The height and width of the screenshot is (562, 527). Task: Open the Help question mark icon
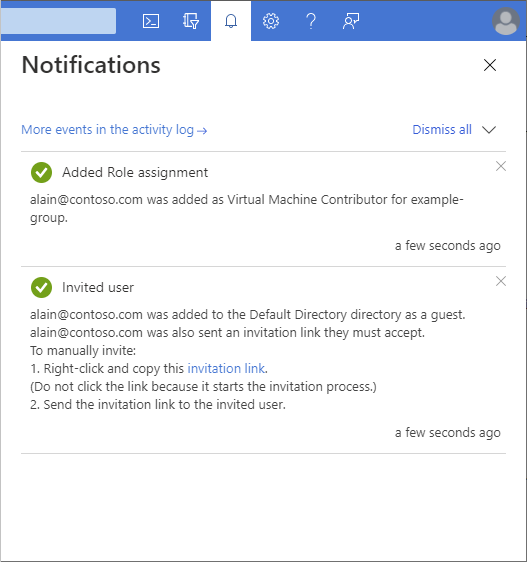coord(311,21)
